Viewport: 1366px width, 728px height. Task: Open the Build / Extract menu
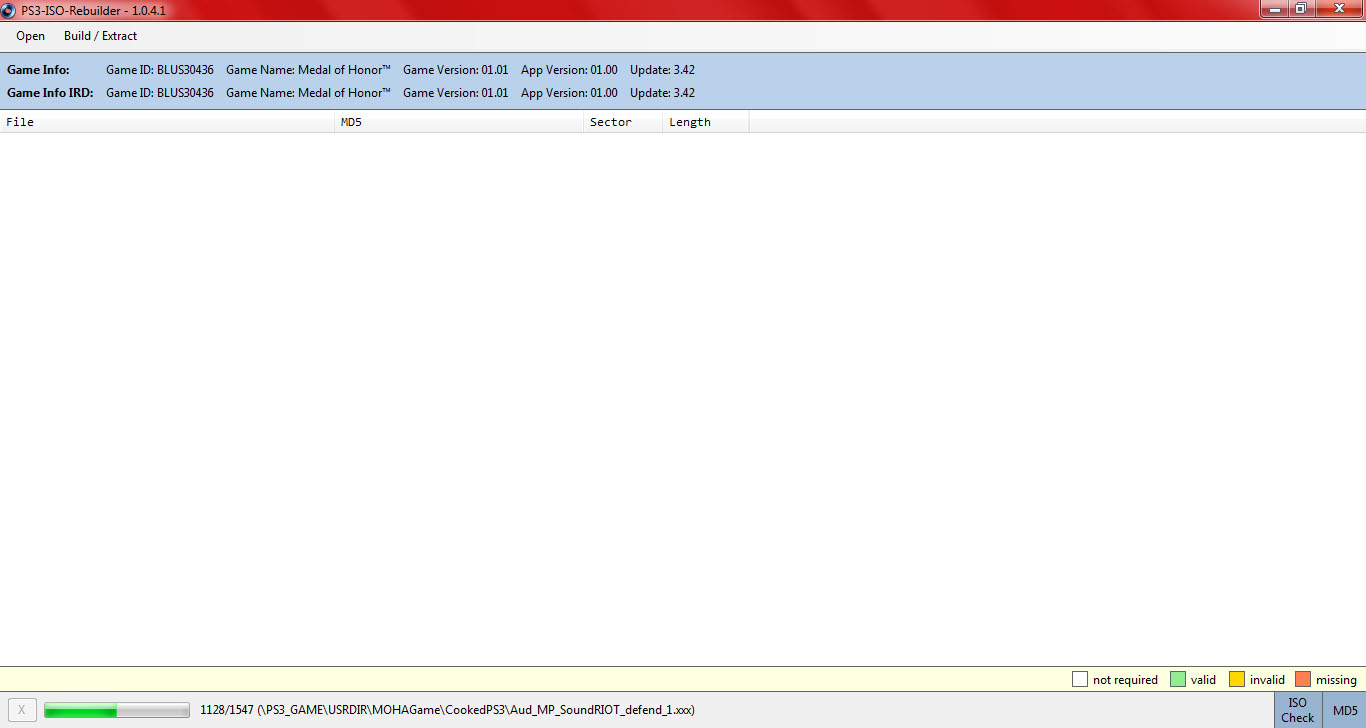100,36
